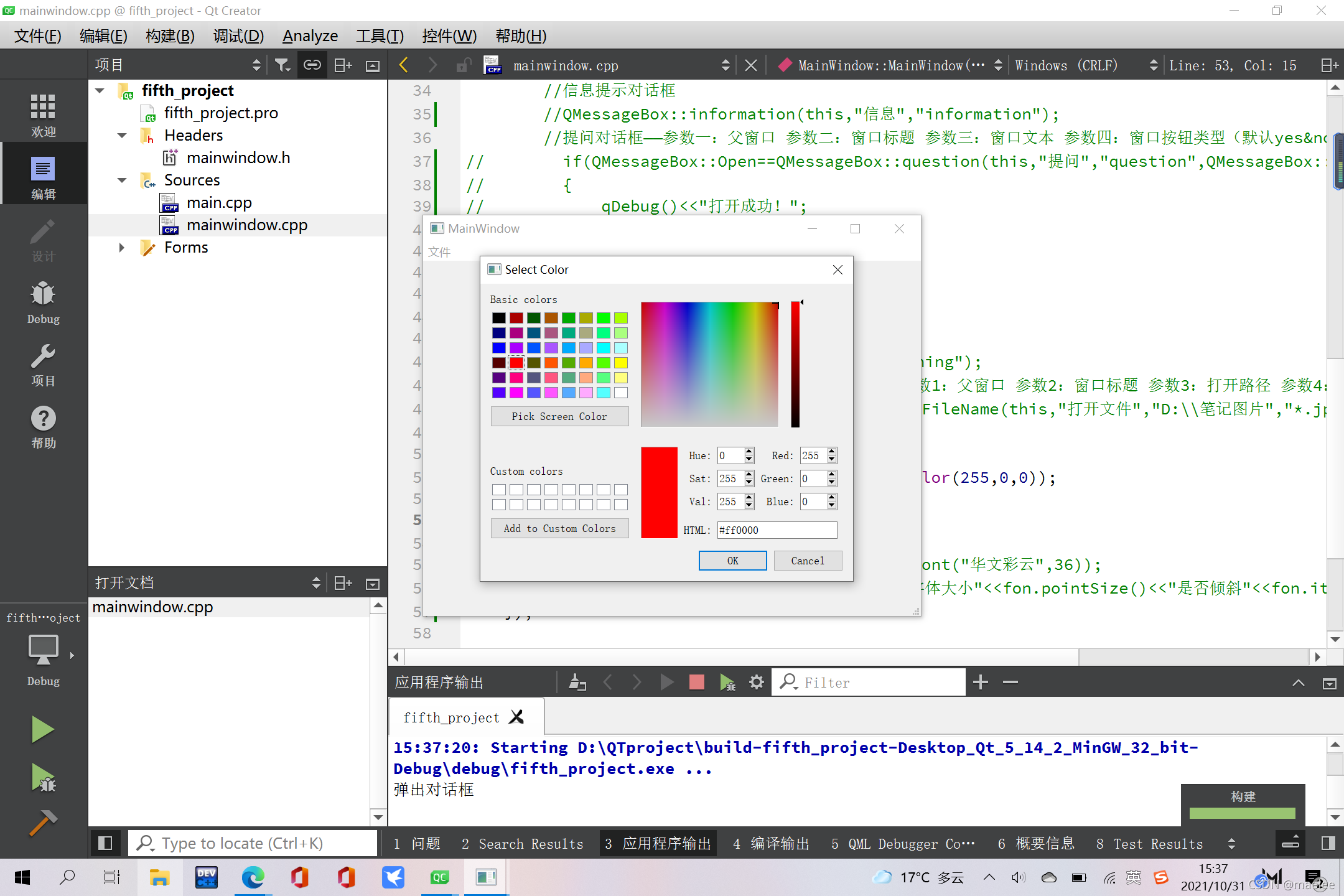Click the Pick Screen Color button
This screenshot has height=896, width=1344.
click(x=559, y=415)
